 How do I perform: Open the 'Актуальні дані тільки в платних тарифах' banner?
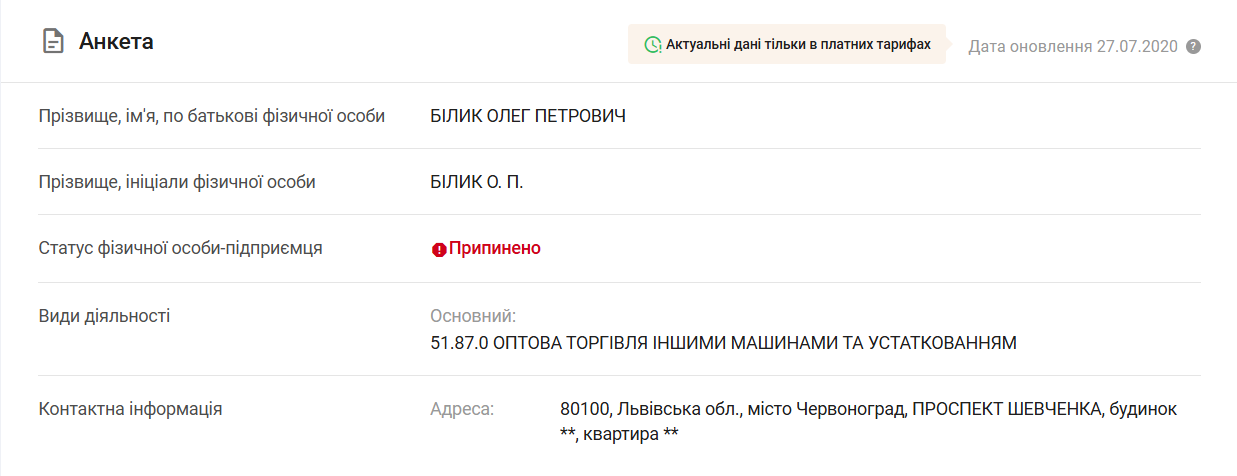[787, 45]
